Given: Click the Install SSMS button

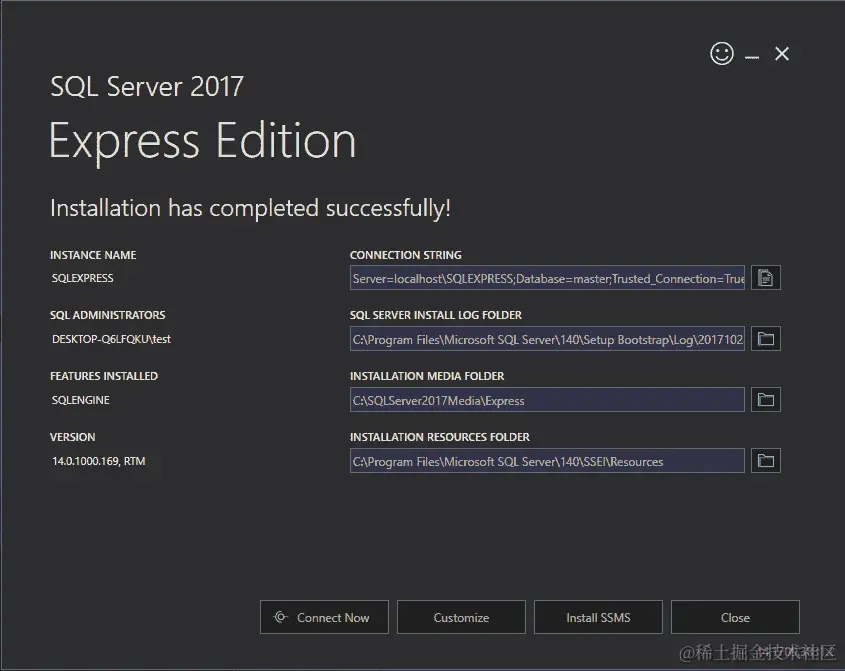Looking at the screenshot, I should coord(598,617).
